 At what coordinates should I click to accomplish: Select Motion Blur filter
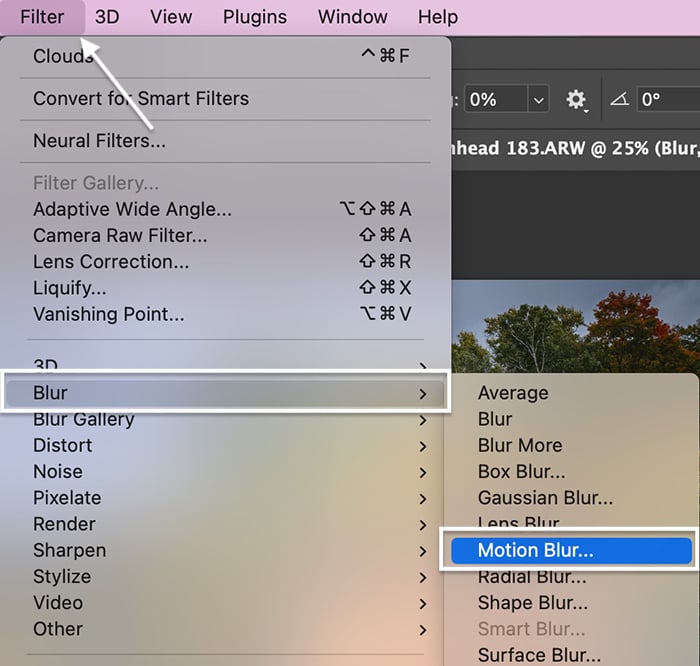tap(571, 550)
